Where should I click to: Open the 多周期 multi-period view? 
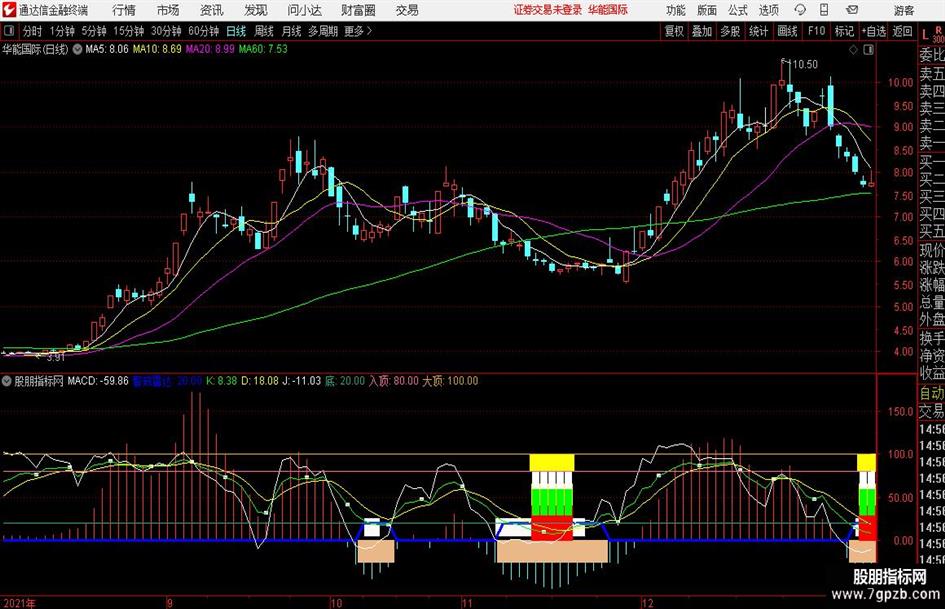(323, 31)
